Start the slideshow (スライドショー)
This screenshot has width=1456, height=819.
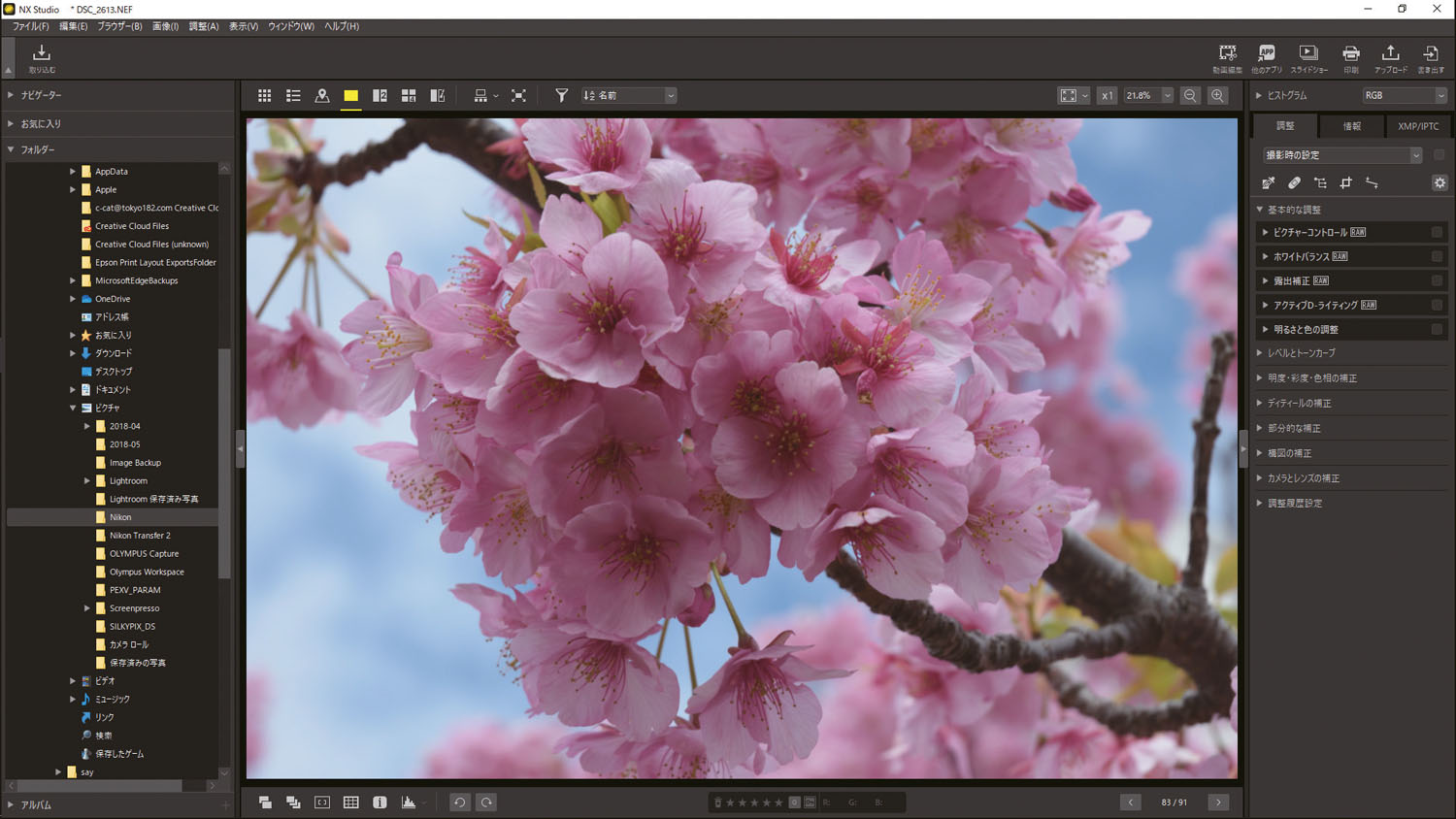(1308, 58)
